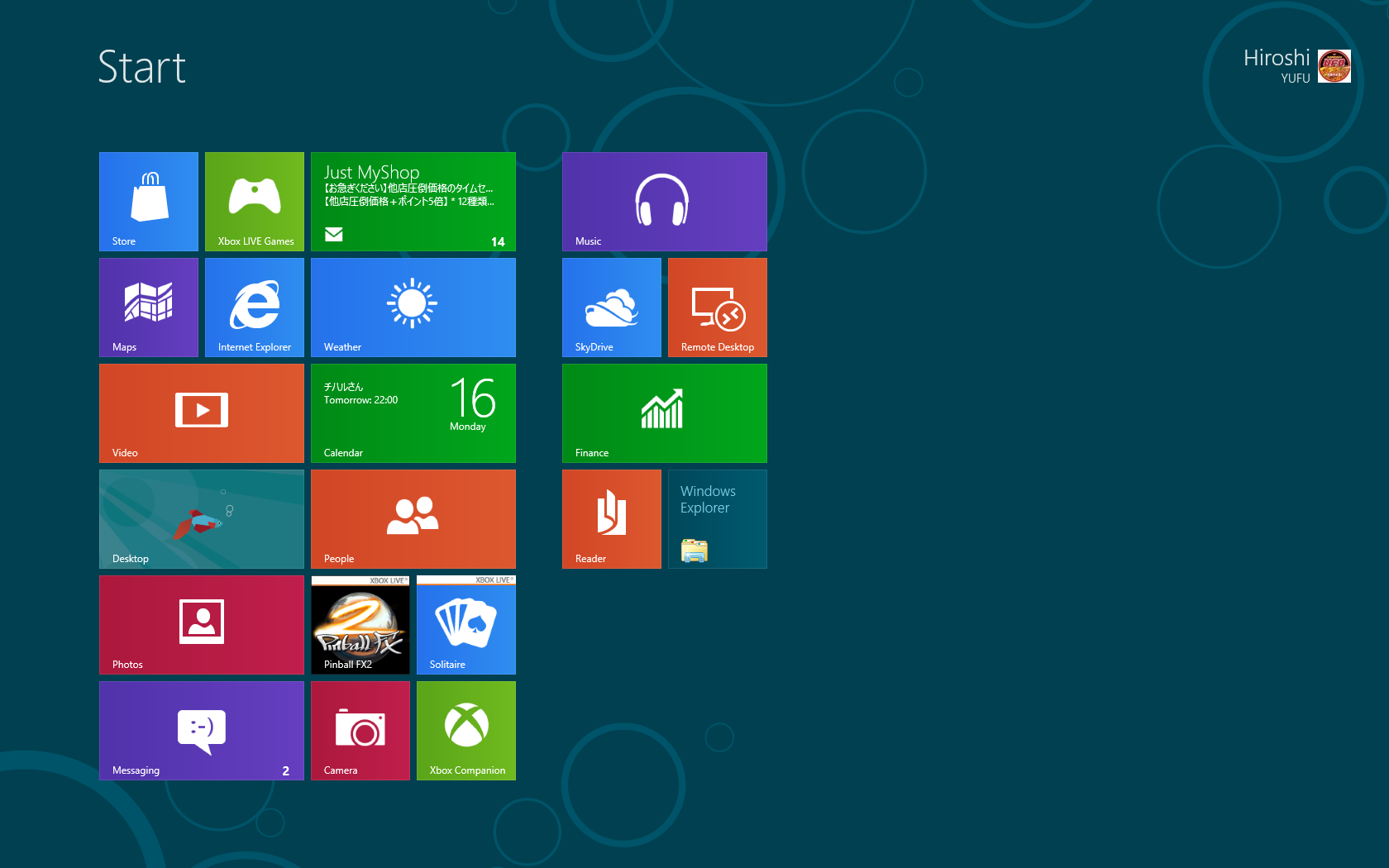This screenshot has height=868, width=1389.
Task: Click the user profile picture
Action: click(1334, 66)
